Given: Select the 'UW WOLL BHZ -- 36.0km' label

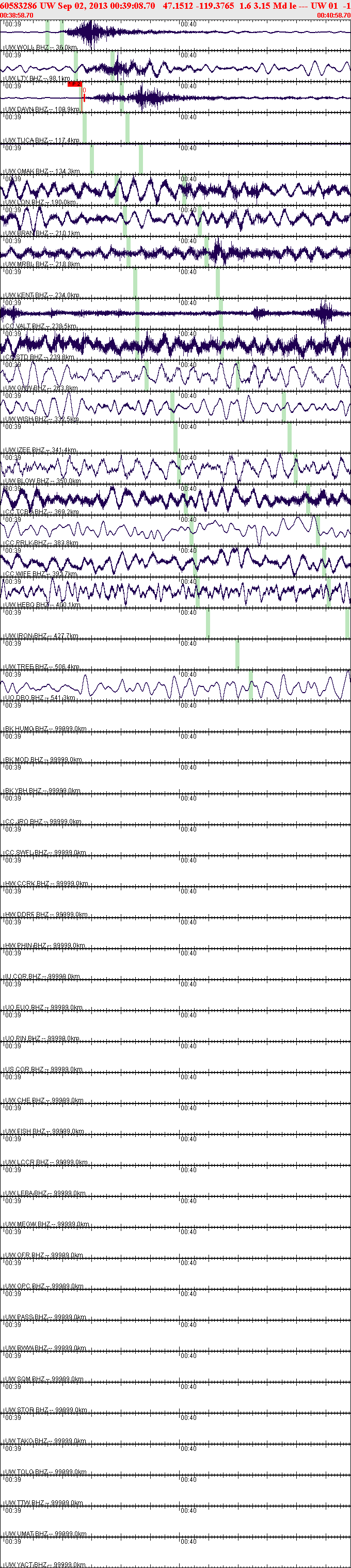Looking at the screenshot, I should (41, 47).
